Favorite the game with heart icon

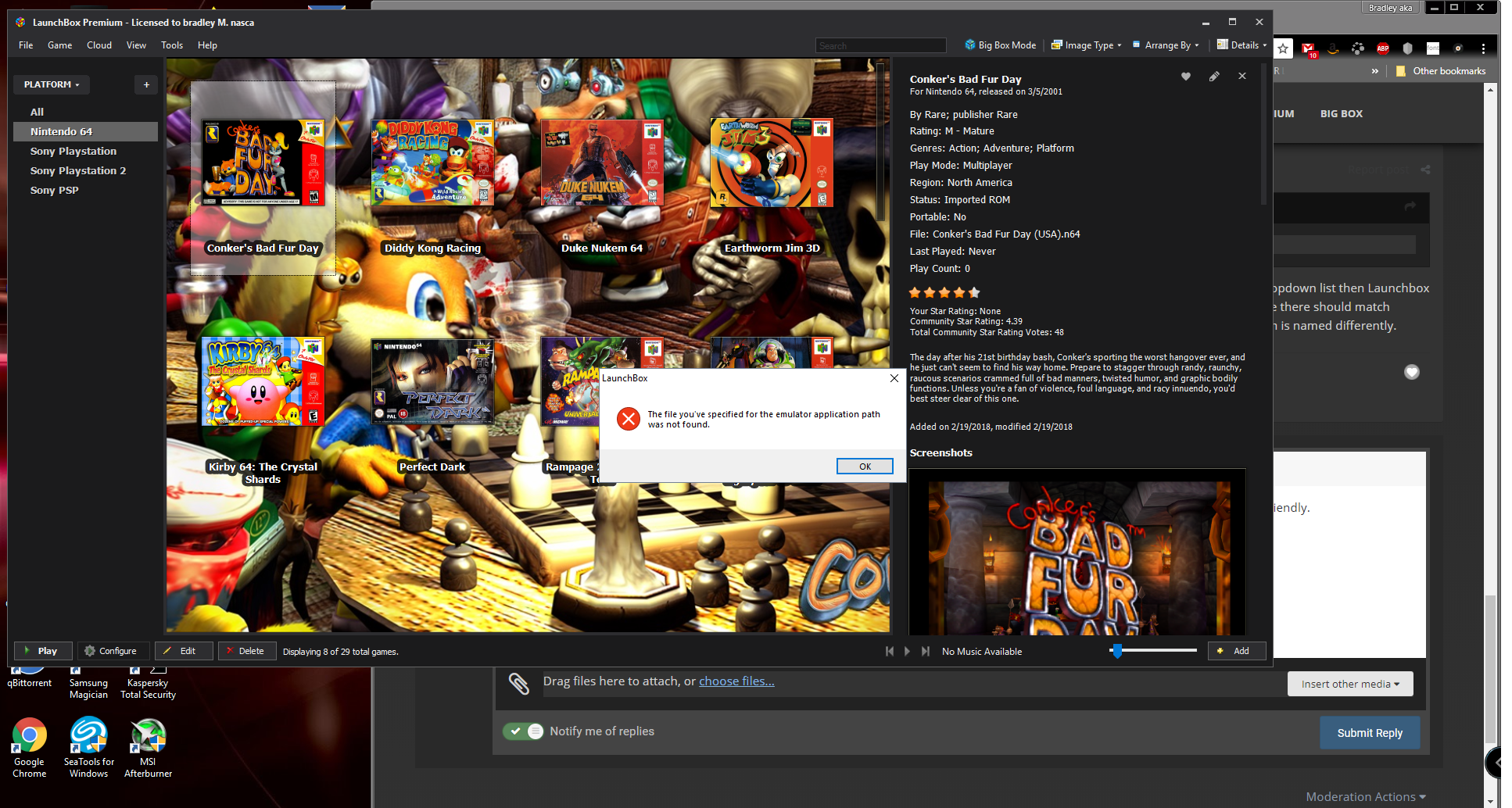[x=1186, y=77]
